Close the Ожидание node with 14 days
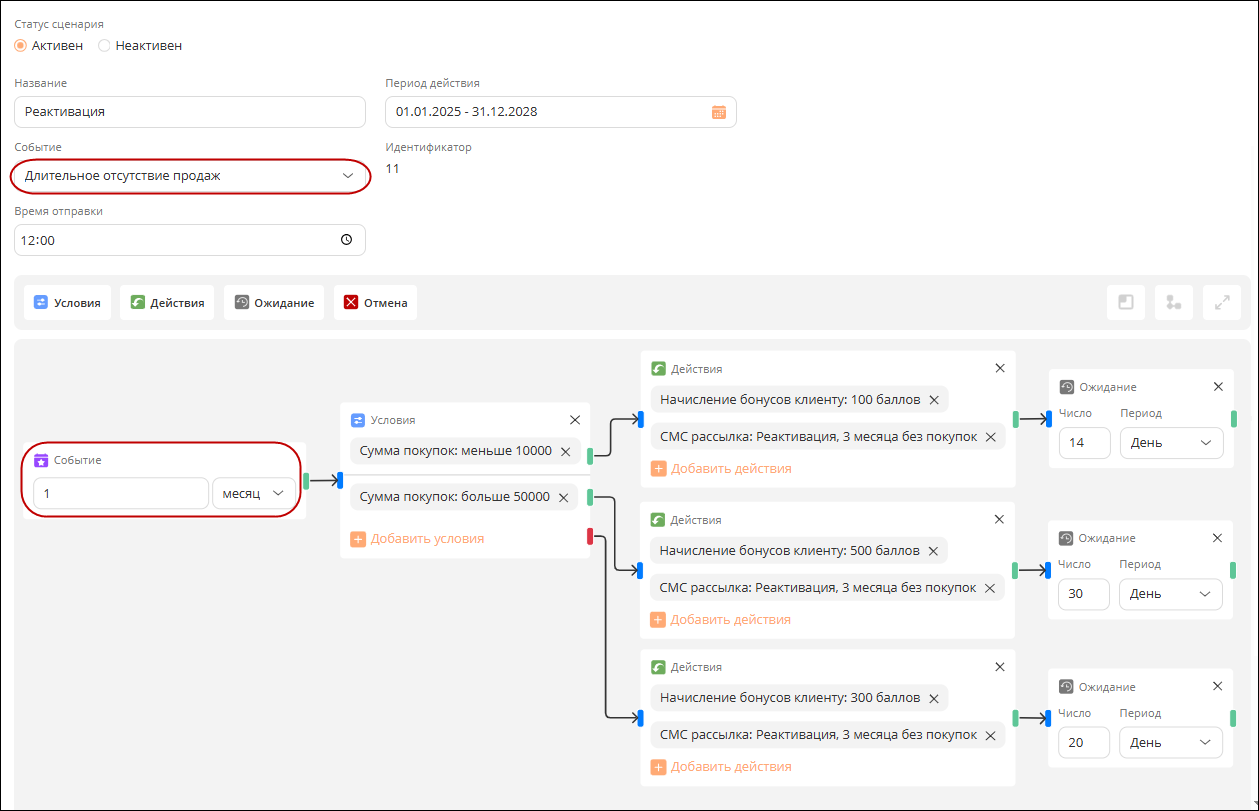This screenshot has width=1259, height=811. click(x=1218, y=387)
